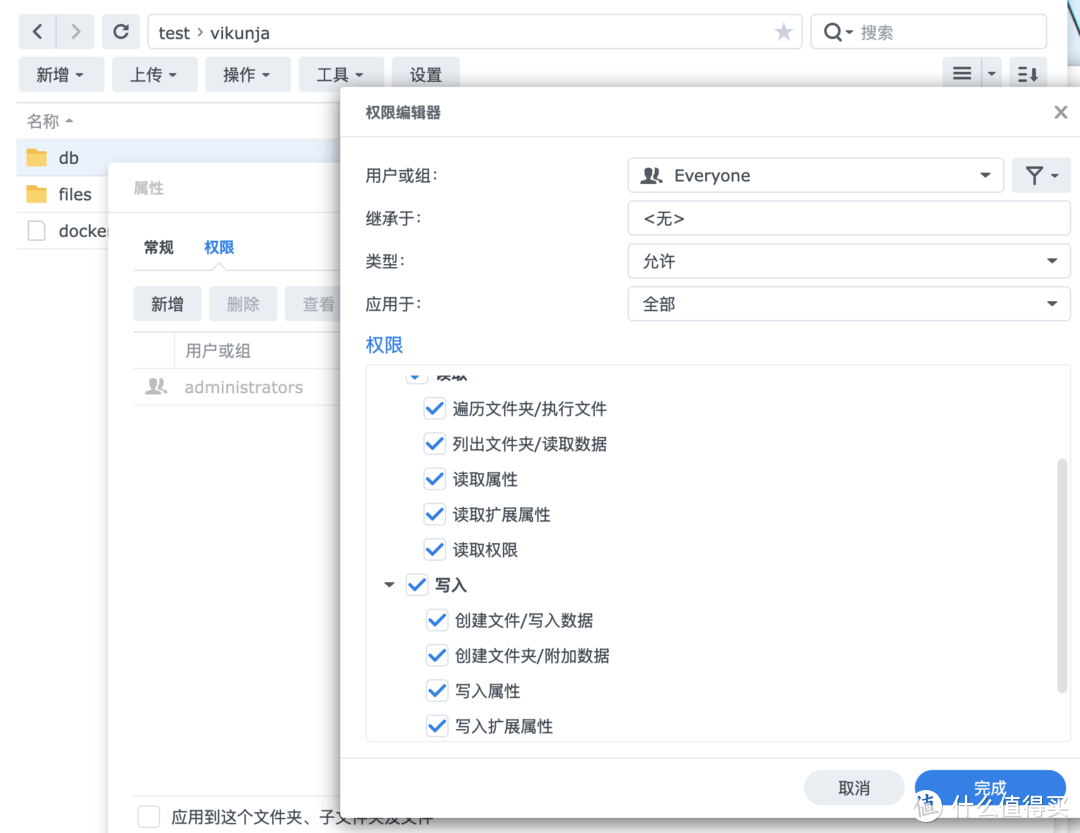Image resolution: width=1080 pixels, height=833 pixels.
Task: Click the 完成 button
Action: click(x=989, y=787)
